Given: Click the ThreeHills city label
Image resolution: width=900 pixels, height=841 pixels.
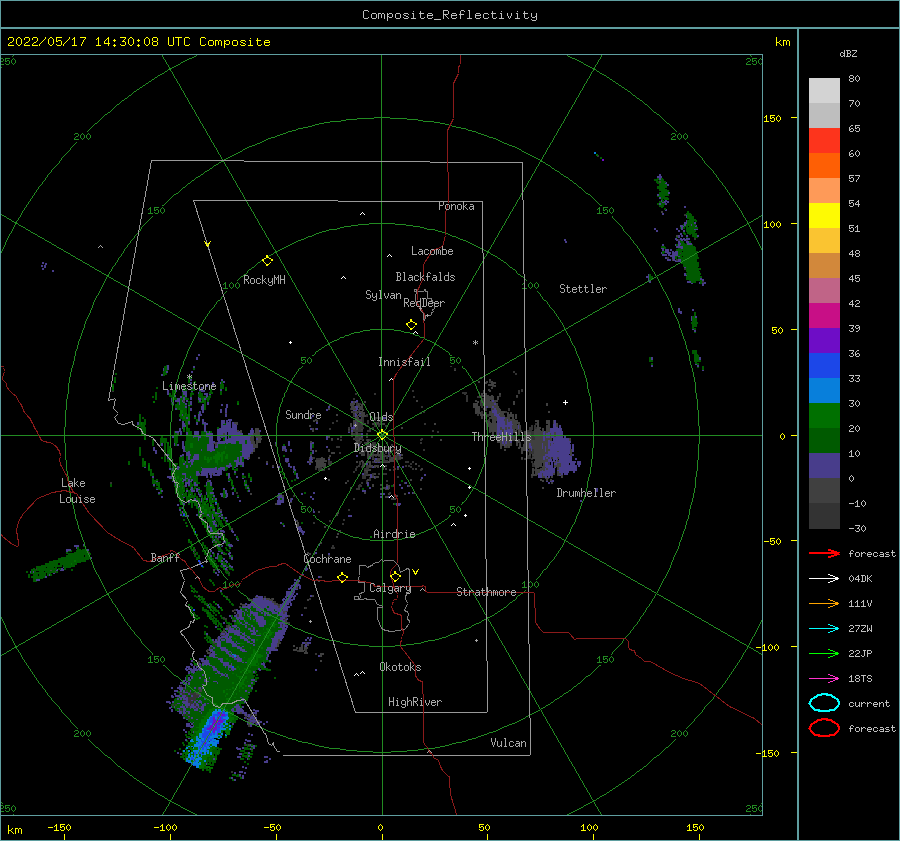Looking at the screenshot, I should pyautogui.click(x=502, y=437).
